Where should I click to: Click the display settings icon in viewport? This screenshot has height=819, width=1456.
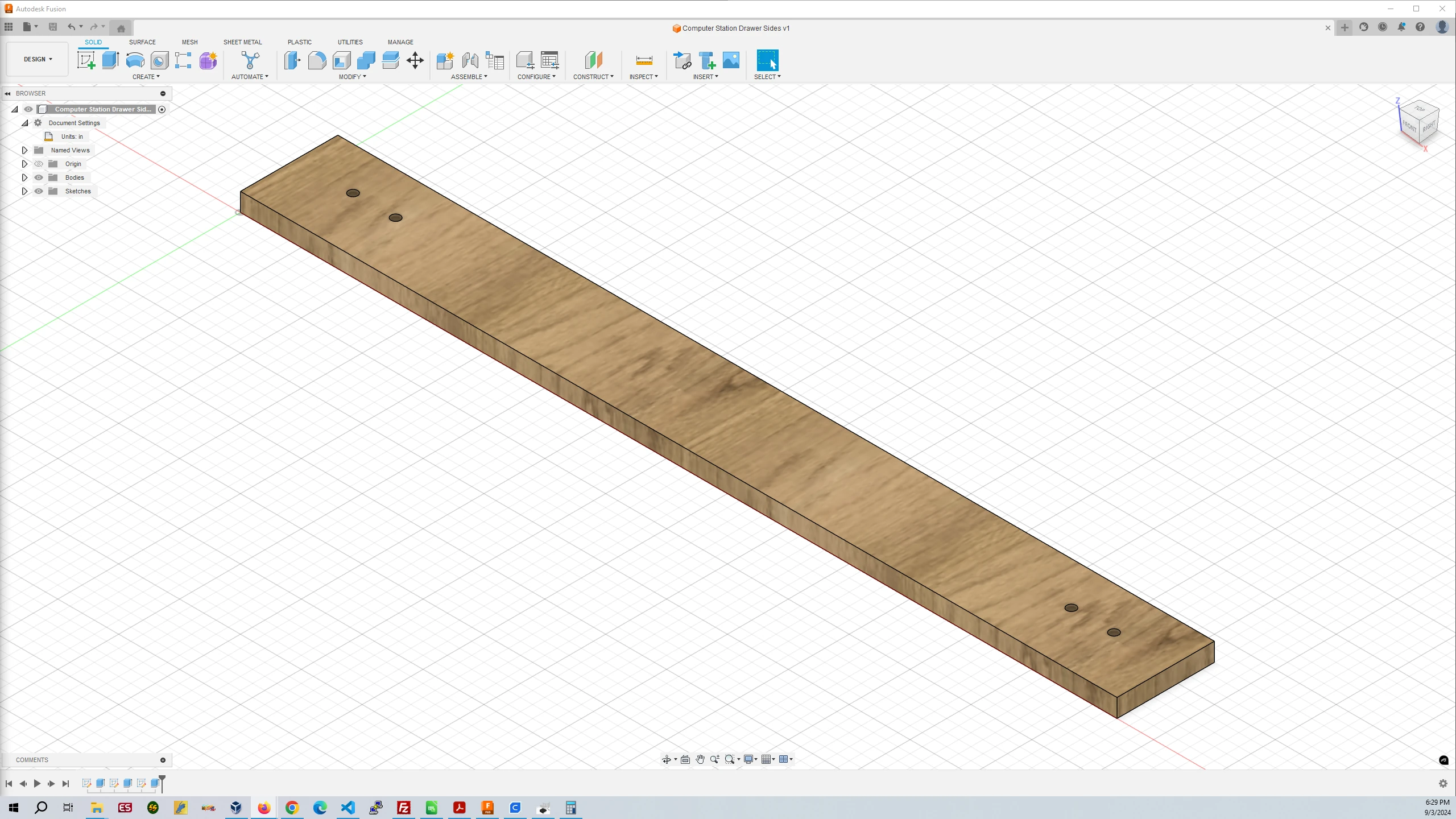749,759
